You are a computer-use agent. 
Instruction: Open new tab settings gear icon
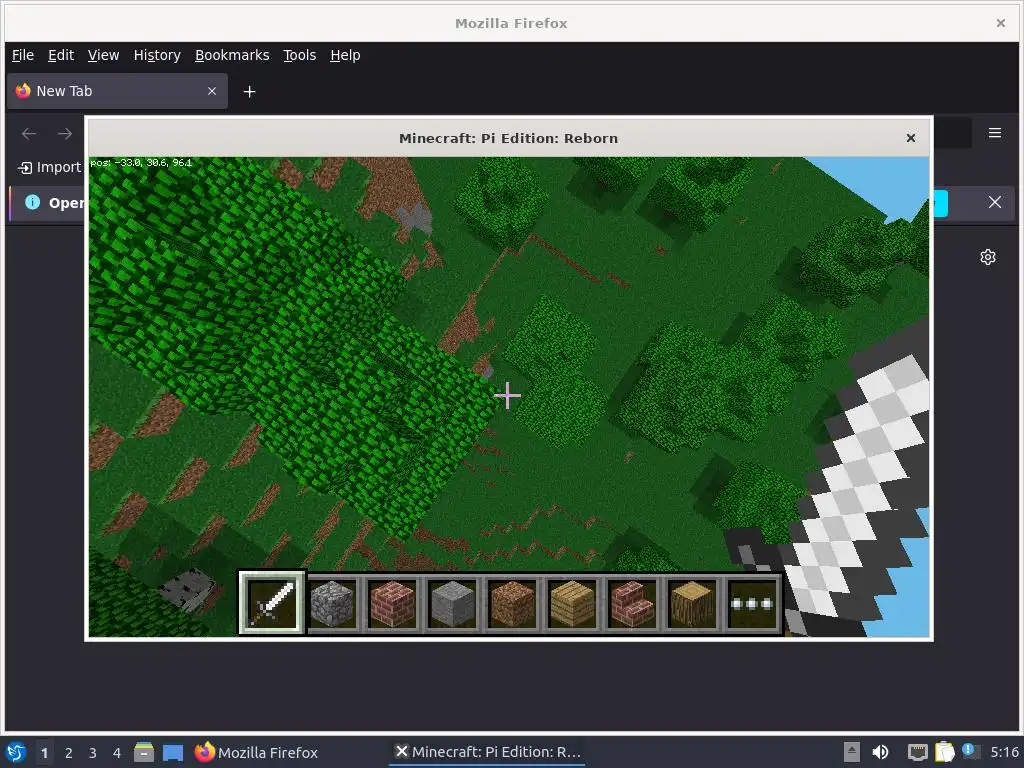[x=987, y=257]
